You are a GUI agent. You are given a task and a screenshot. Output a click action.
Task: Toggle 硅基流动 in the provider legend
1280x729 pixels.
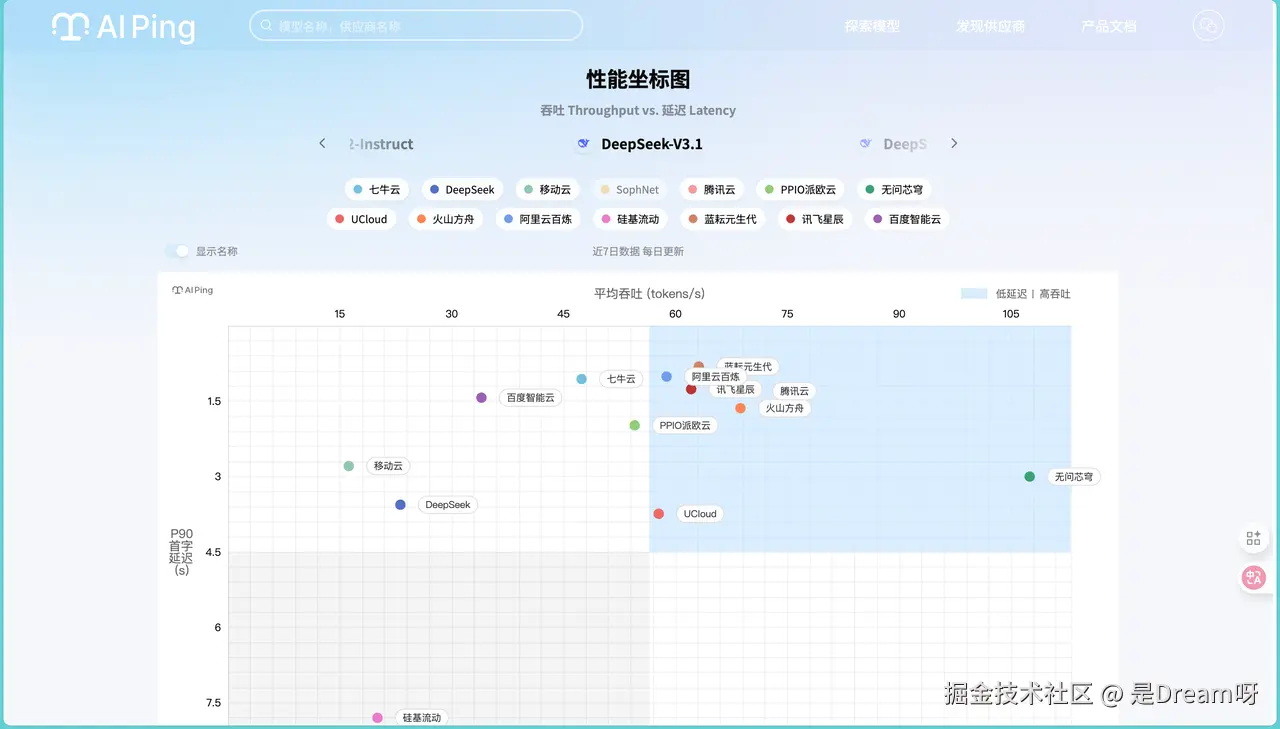coord(630,219)
